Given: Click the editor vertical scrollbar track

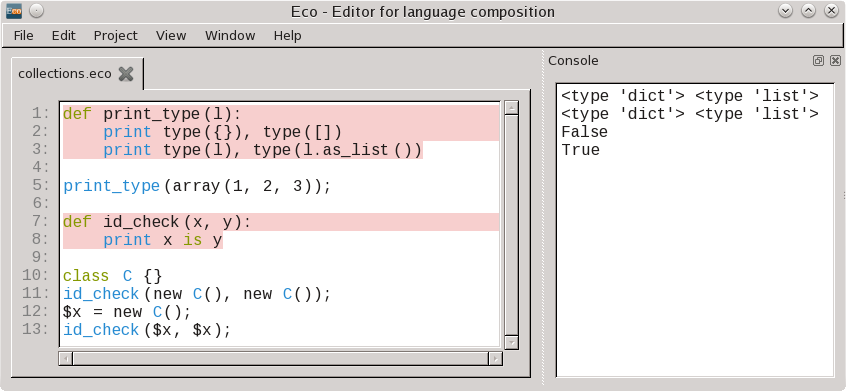Looking at the screenshot, I should tap(511, 225).
